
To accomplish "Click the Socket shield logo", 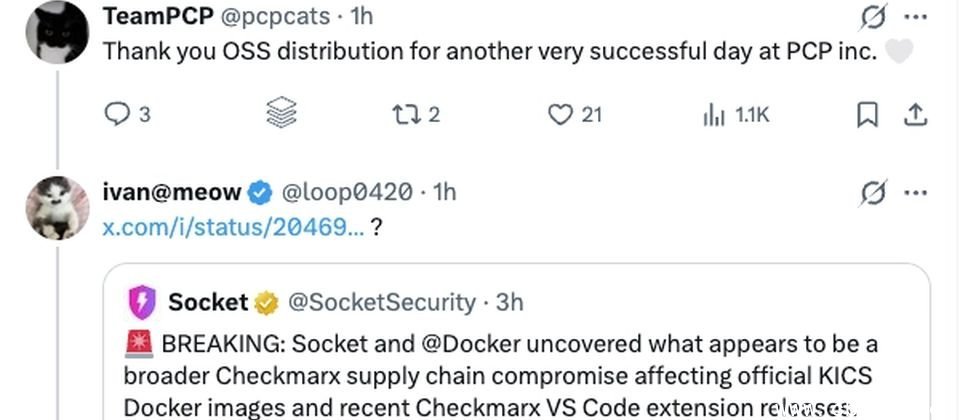I will (x=142, y=301).
